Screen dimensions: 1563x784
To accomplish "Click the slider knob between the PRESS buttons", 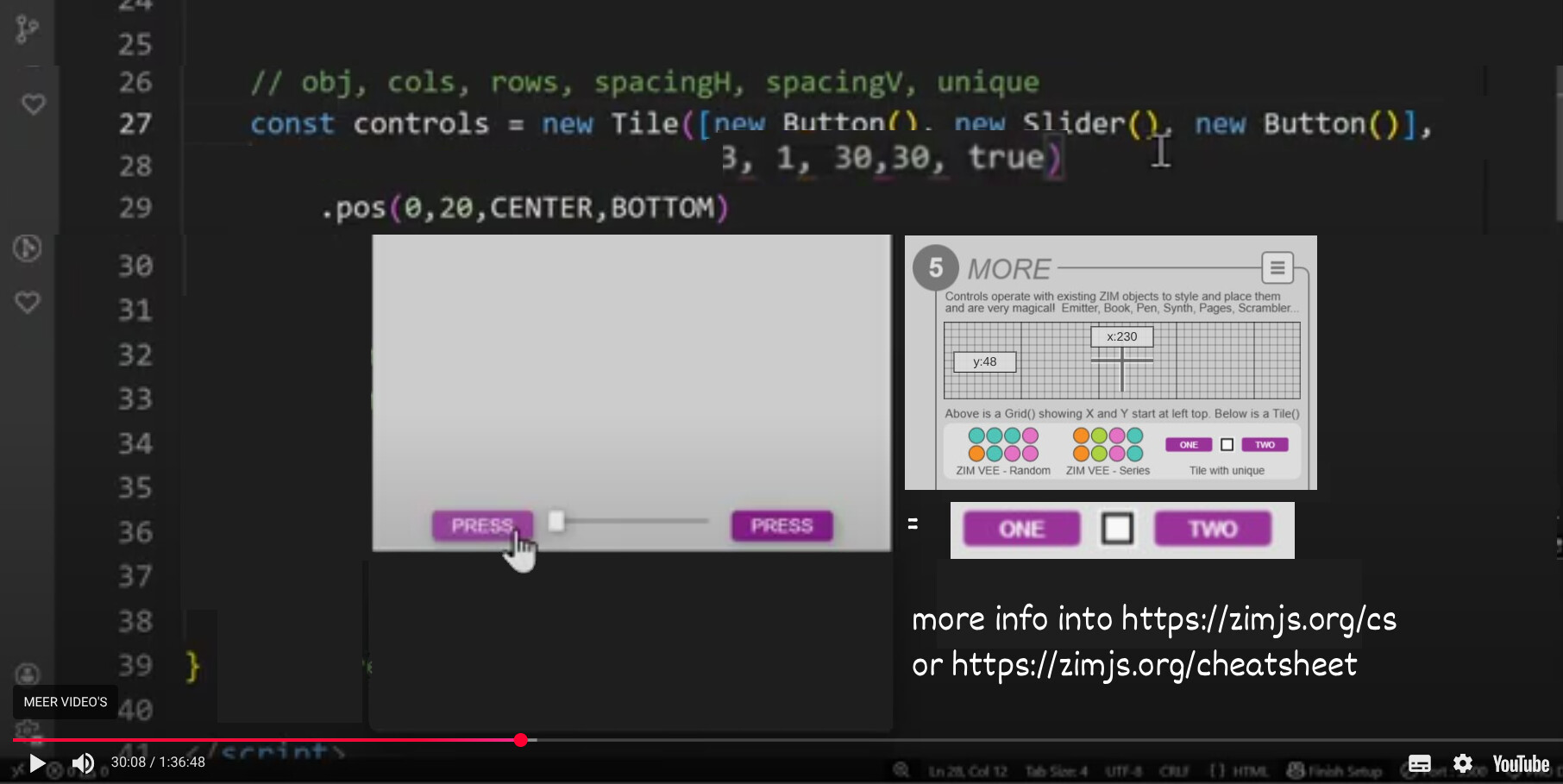I will coord(556,521).
